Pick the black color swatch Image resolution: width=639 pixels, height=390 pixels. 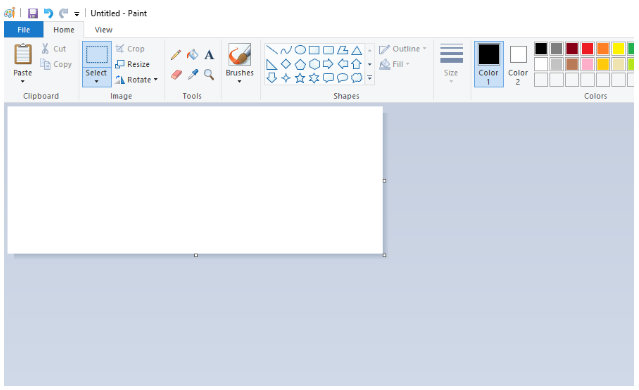541,48
